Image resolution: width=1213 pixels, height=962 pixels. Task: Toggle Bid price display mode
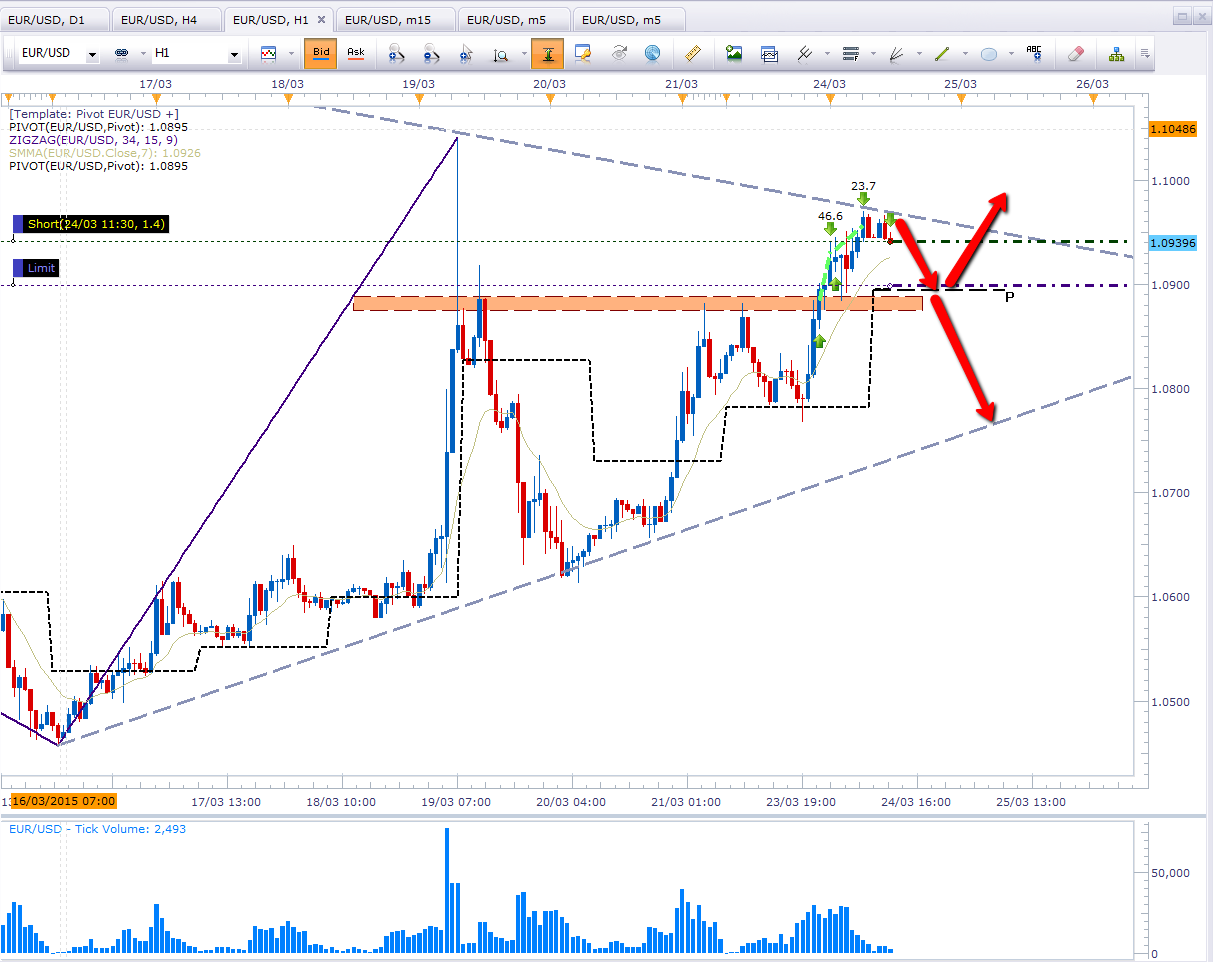coord(320,52)
